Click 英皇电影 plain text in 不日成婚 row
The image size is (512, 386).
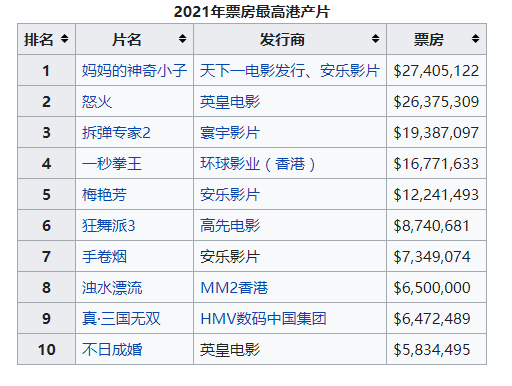coord(230,350)
